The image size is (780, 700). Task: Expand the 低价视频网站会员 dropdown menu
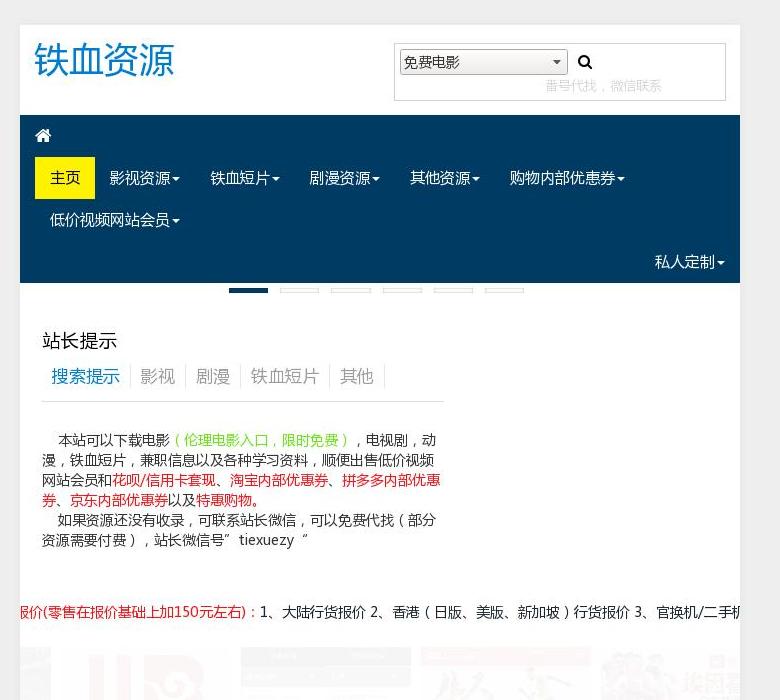point(114,219)
